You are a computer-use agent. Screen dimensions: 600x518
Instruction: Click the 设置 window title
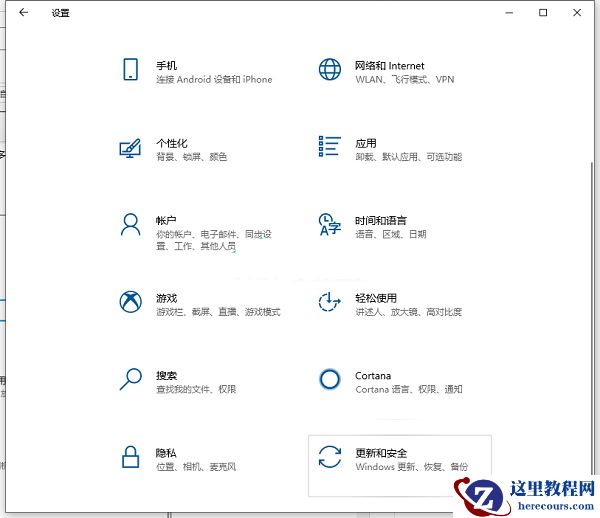[x=60, y=13]
